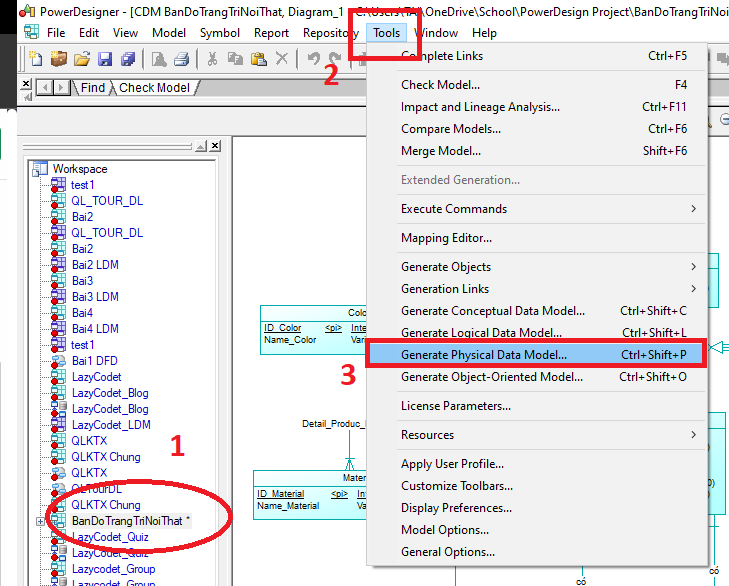Open the Model menu
This screenshot has height=586, width=729.
(169, 33)
